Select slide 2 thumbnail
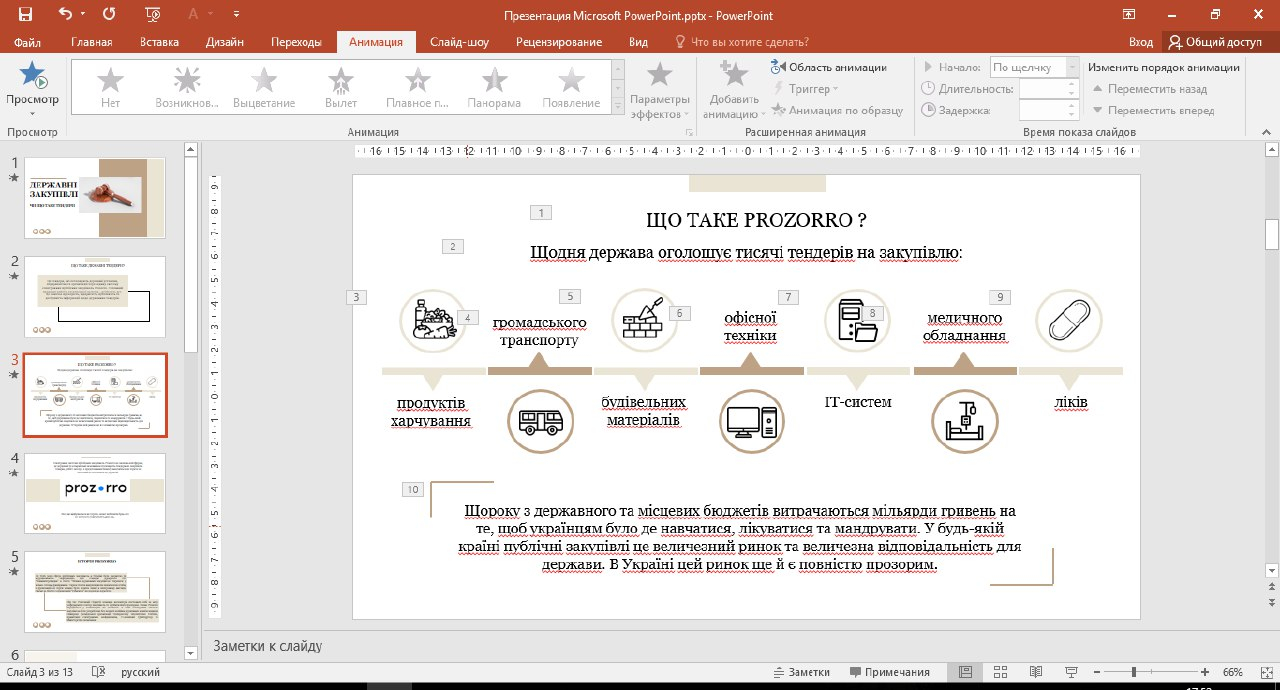The height and width of the screenshot is (690, 1280). pyautogui.click(x=95, y=295)
